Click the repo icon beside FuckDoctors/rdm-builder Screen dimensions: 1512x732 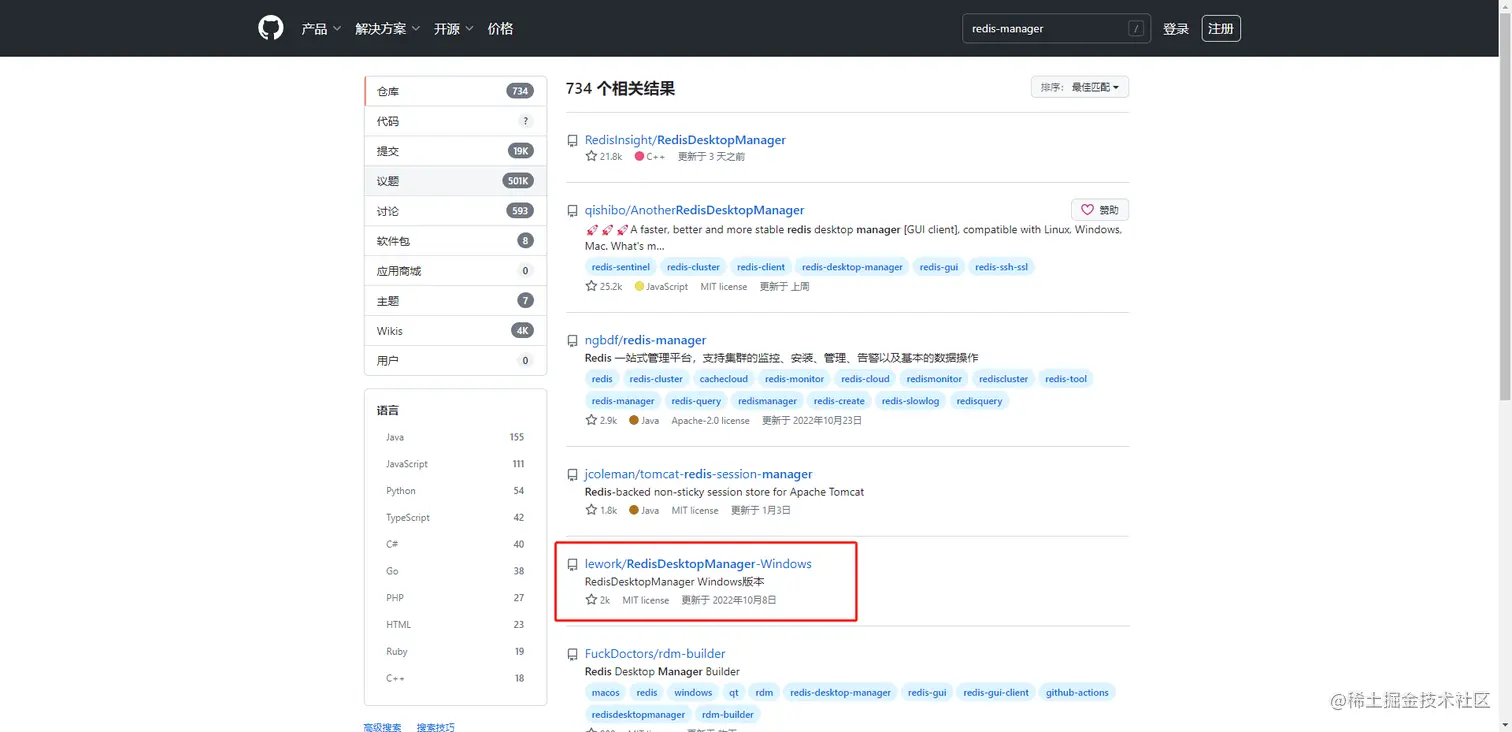pos(572,654)
